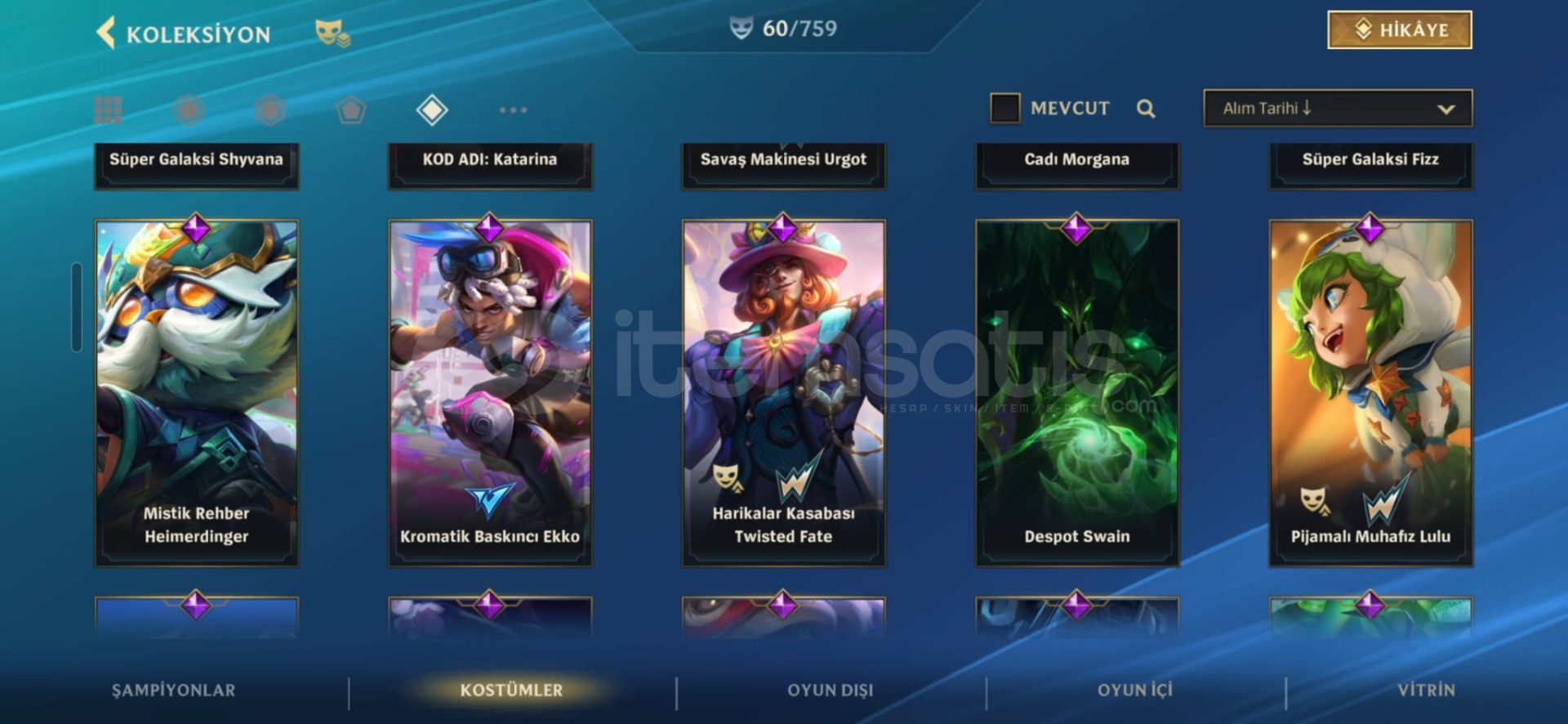This screenshot has width=1568, height=724.
Task: Switch to the Oyun Dışı tab
Action: (830, 690)
